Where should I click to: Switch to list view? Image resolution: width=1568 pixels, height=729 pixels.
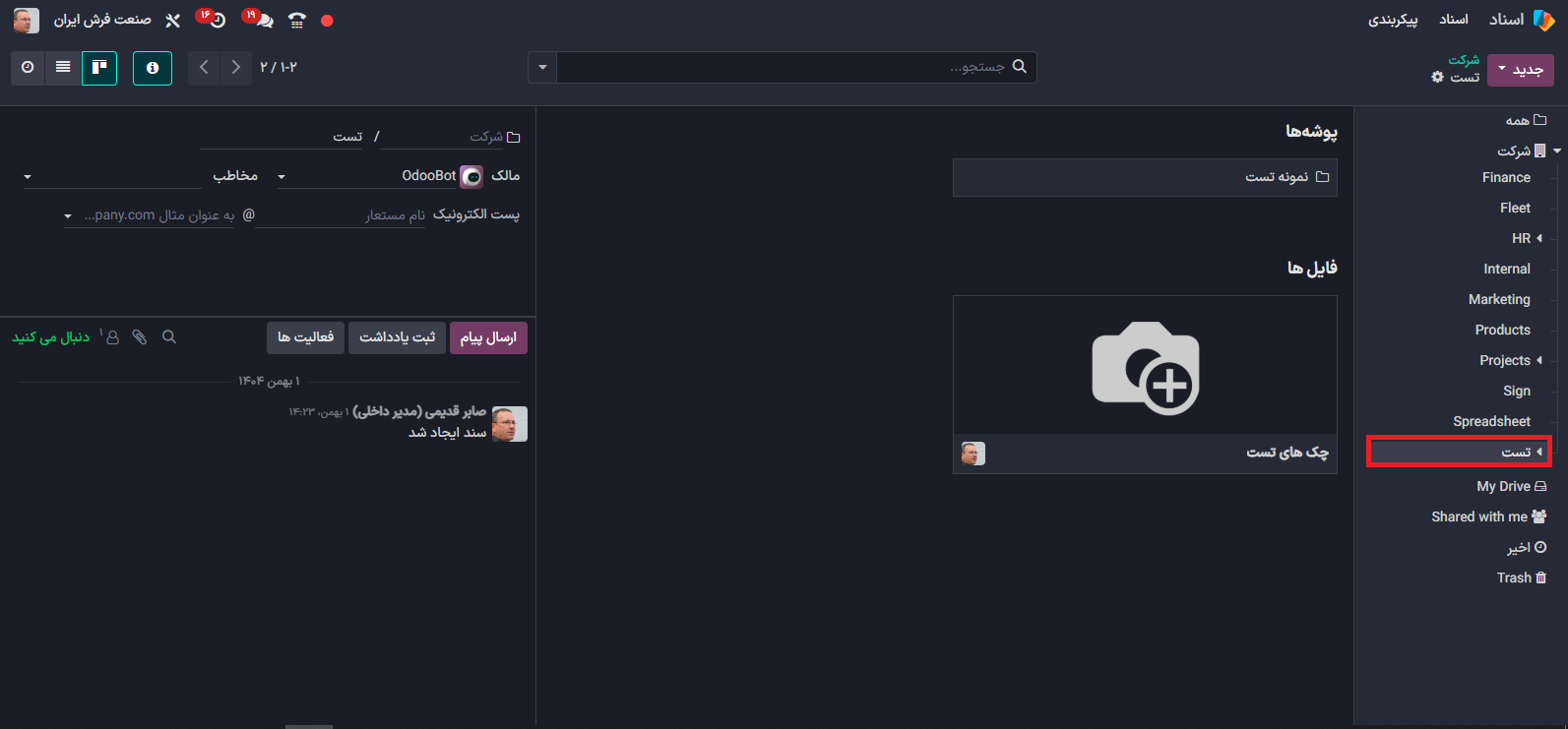pyautogui.click(x=63, y=68)
